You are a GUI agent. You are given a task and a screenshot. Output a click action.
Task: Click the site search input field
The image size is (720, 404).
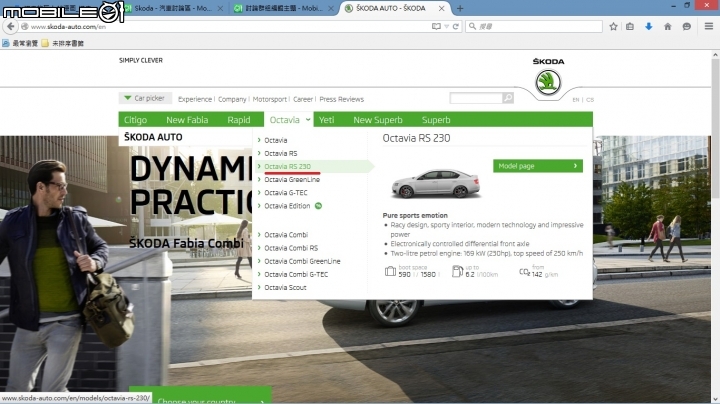[476, 98]
